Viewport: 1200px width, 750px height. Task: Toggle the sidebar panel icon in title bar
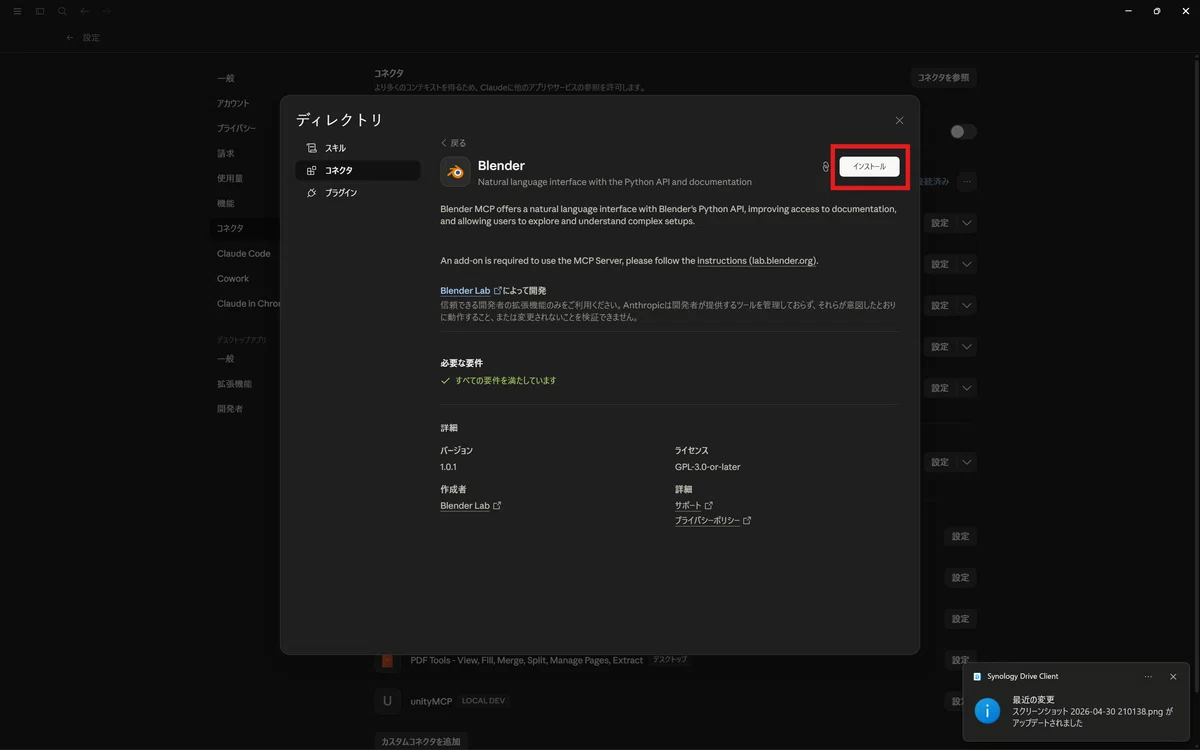tap(40, 11)
